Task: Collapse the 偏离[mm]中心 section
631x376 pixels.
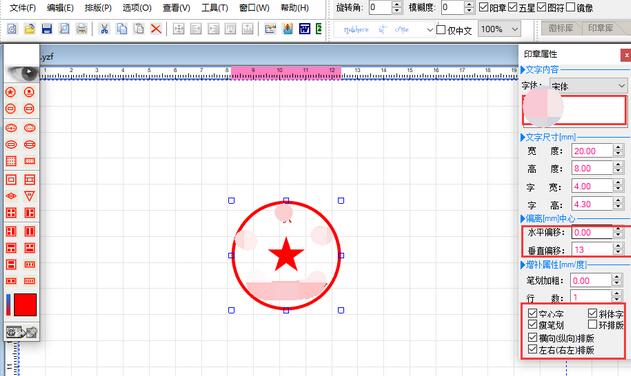Action: (523, 219)
